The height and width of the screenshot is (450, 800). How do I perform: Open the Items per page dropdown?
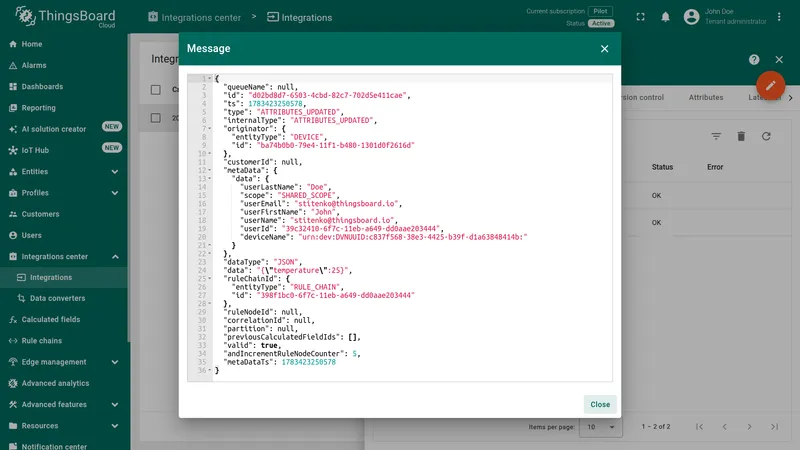pyautogui.click(x=601, y=427)
